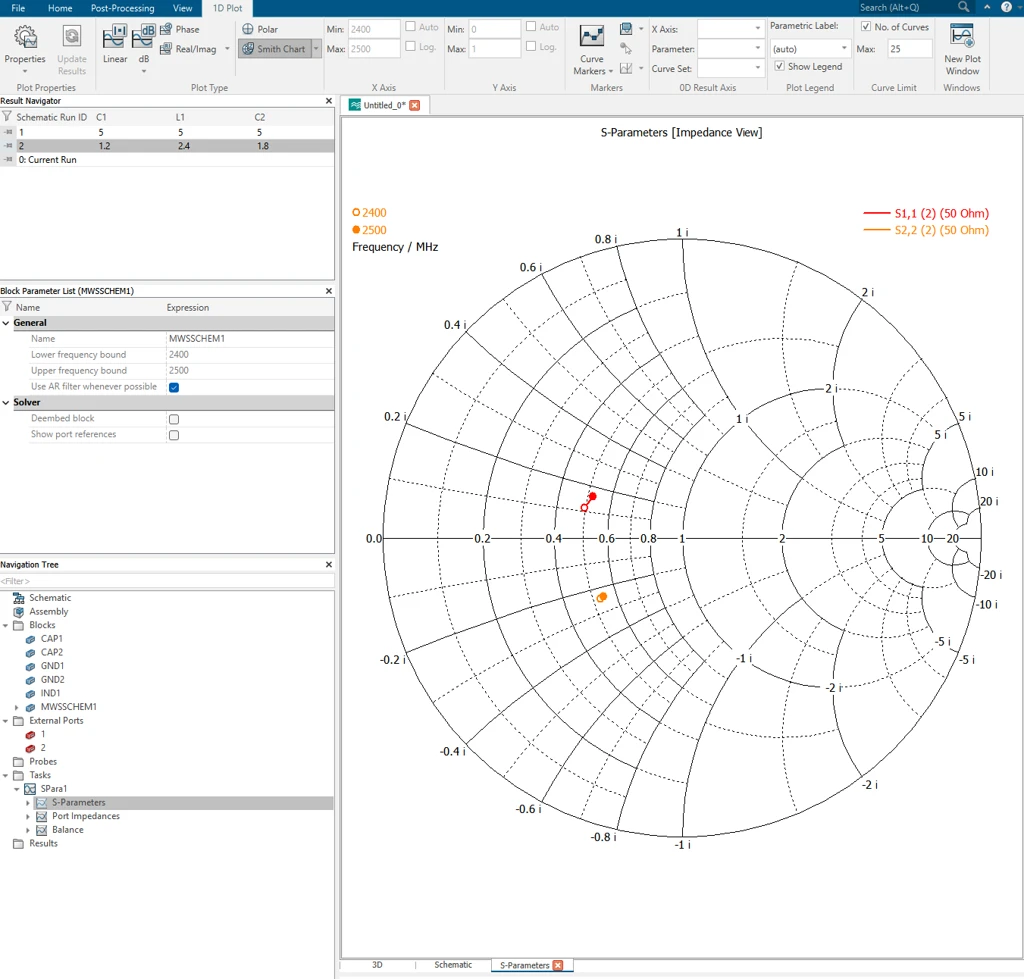Click the Search magnifier icon
The height and width of the screenshot is (979, 1024).
963,7
